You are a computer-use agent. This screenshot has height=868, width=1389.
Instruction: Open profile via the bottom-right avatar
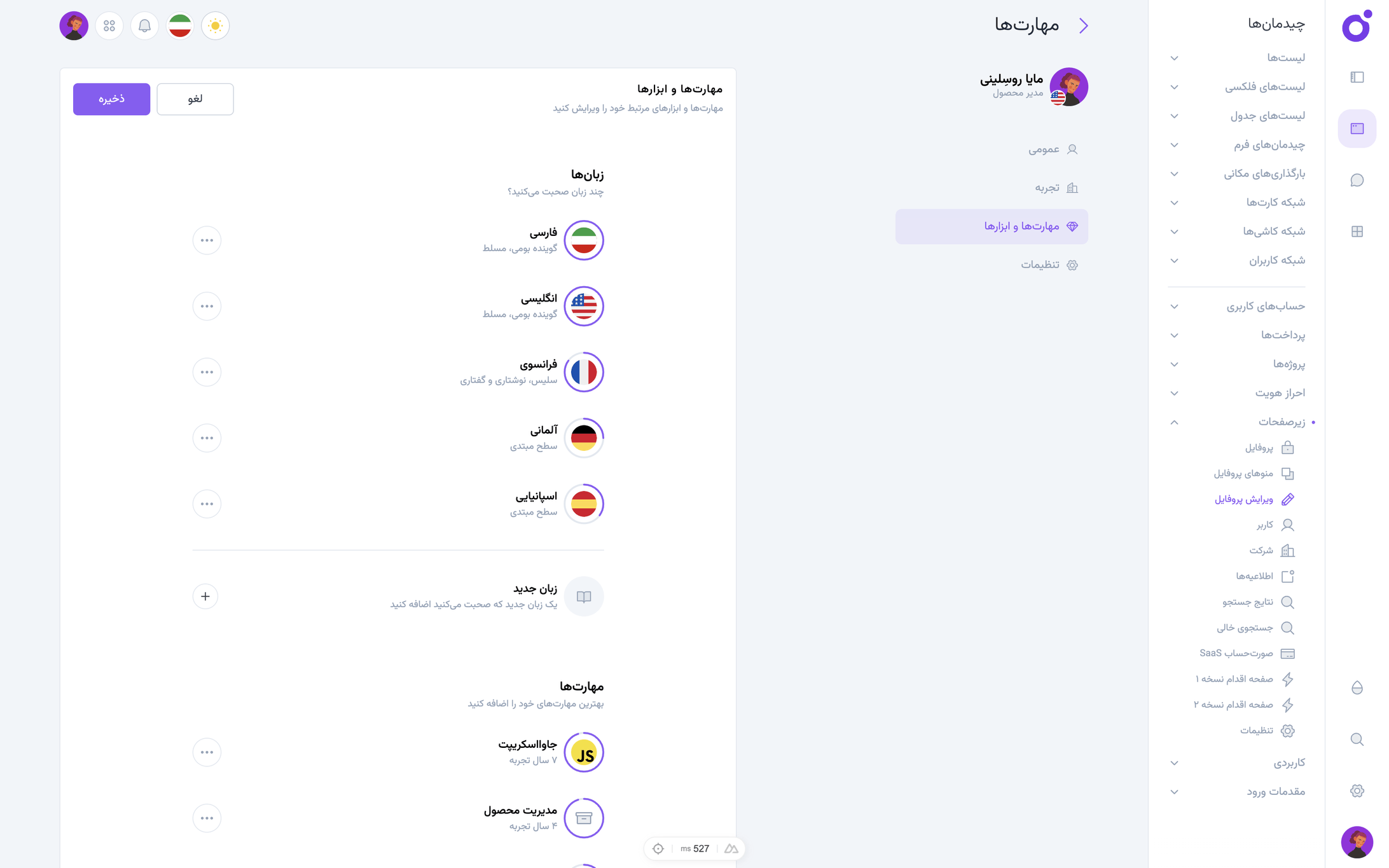point(1357,842)
